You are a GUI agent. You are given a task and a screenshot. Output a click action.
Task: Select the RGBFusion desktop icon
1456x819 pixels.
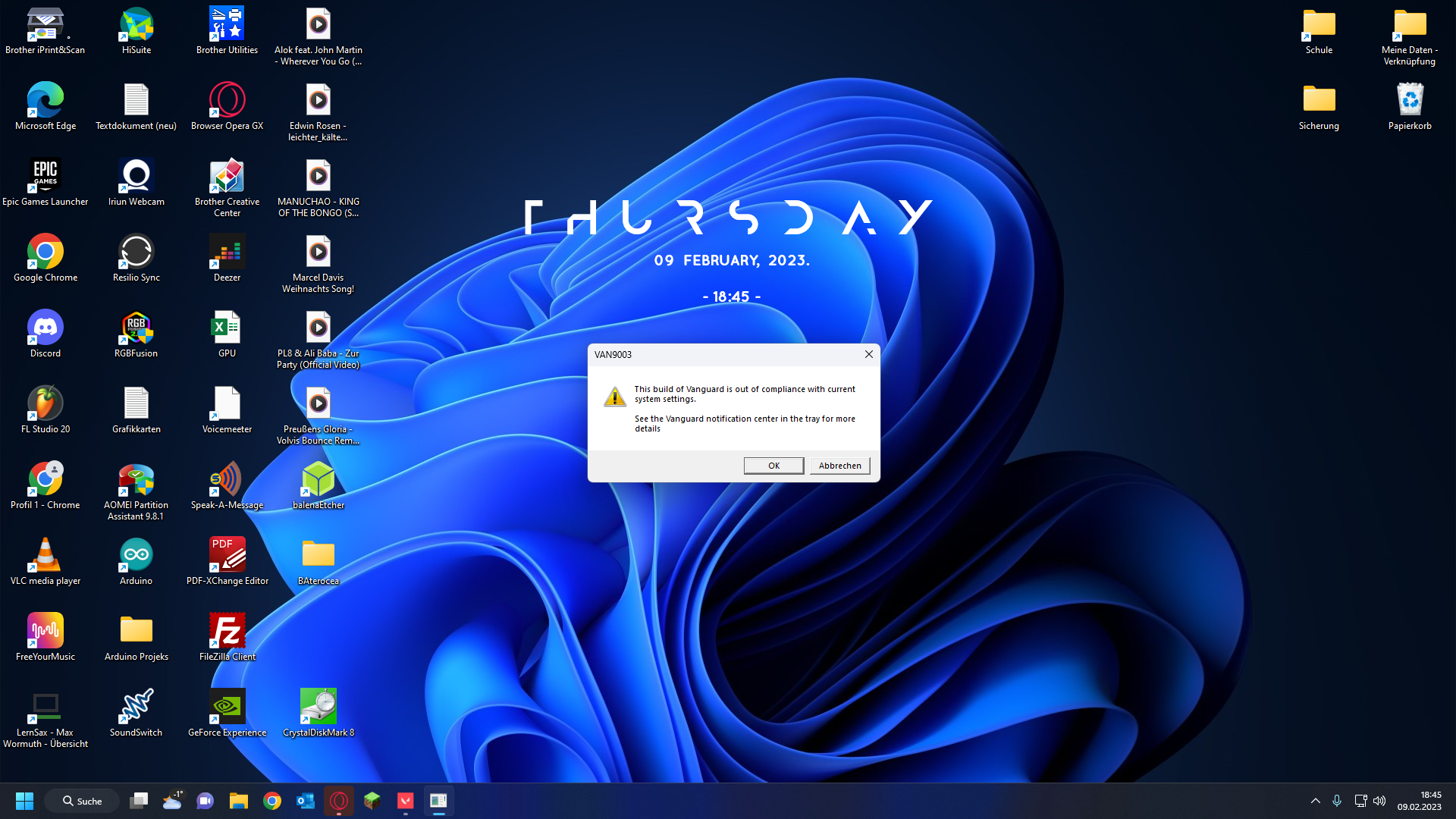[136, 328]
